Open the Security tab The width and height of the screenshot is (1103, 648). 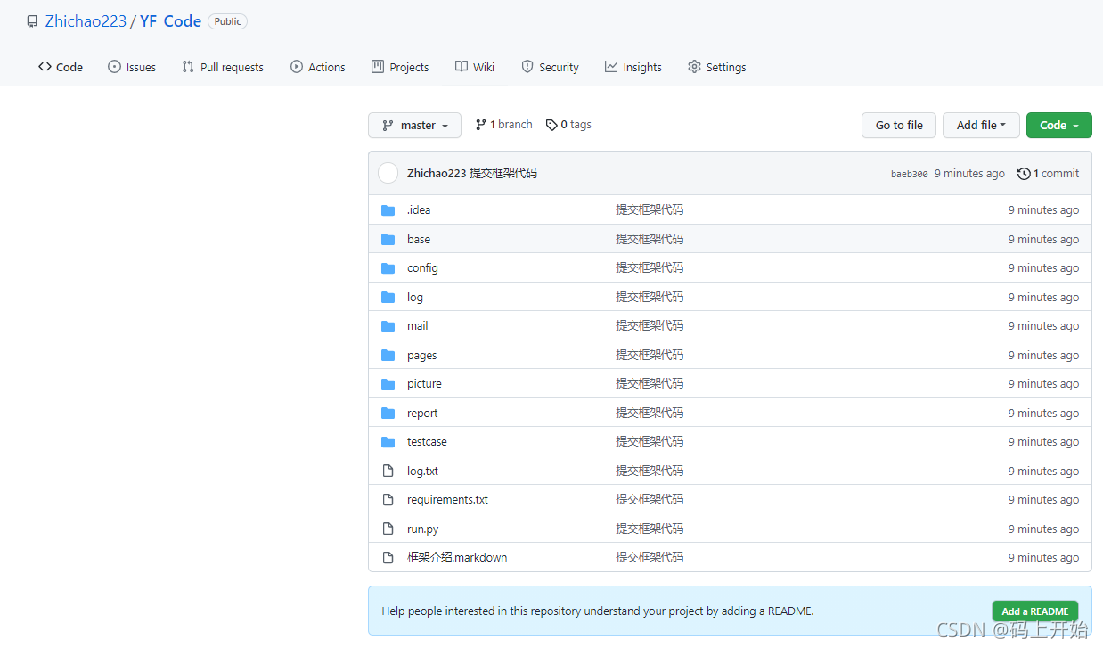click(x=550, y=67)
